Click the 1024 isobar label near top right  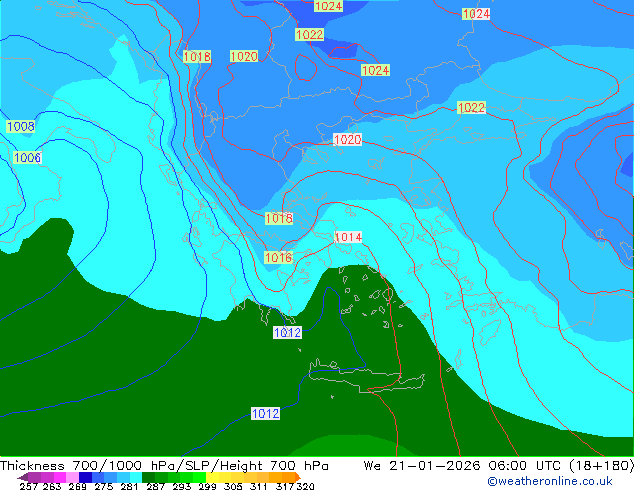[x=476, y=14]
